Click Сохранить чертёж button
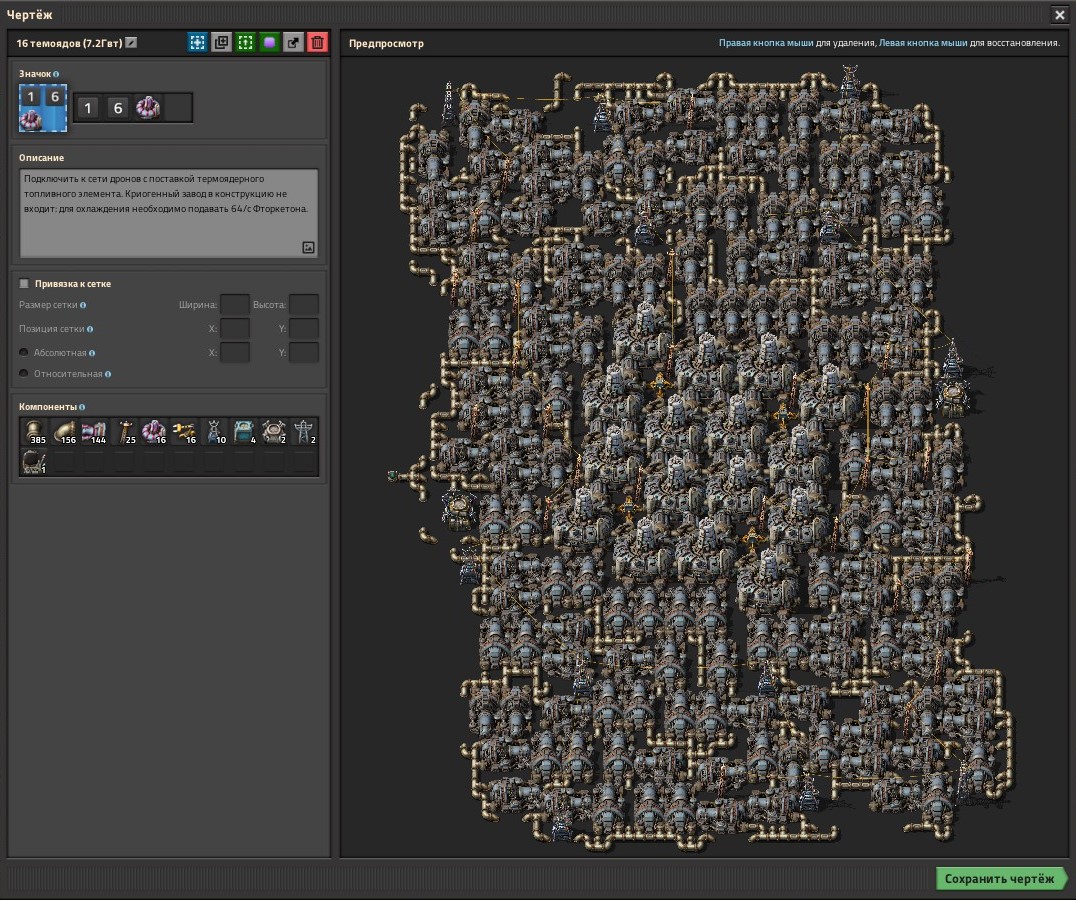 click(999, 879)
